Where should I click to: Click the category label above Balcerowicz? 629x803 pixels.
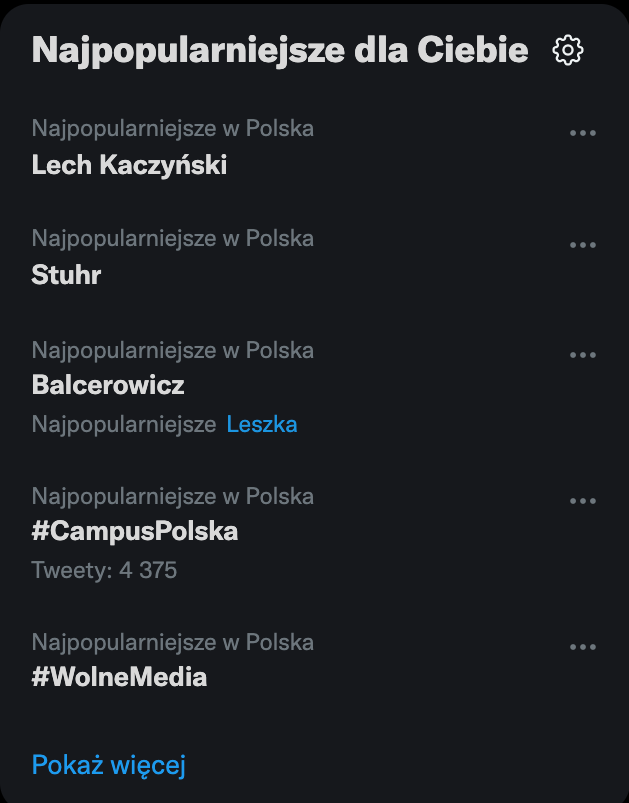coord(172,350)
